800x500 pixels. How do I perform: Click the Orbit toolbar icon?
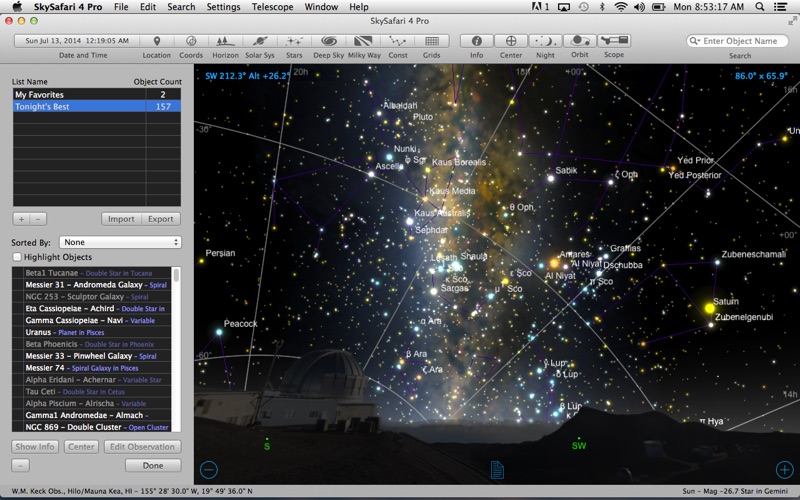[x=580, y=41]
